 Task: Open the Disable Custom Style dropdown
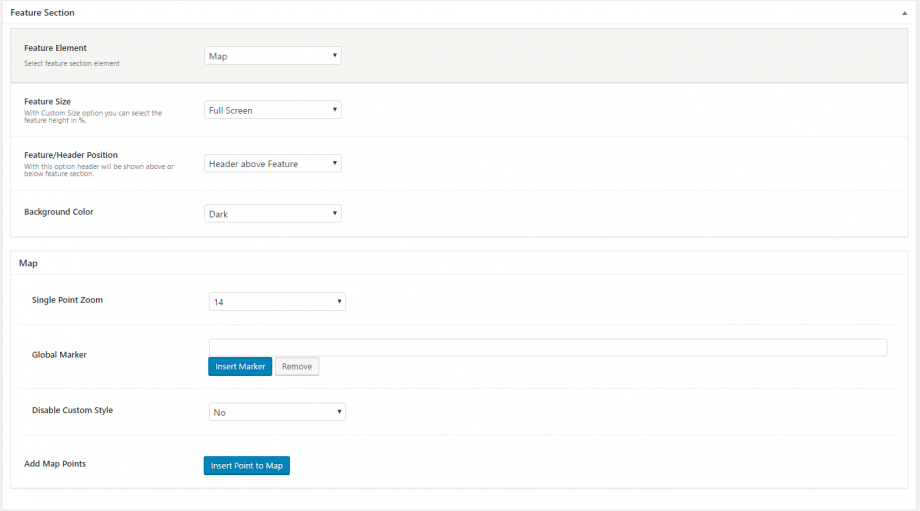(277, 412)
